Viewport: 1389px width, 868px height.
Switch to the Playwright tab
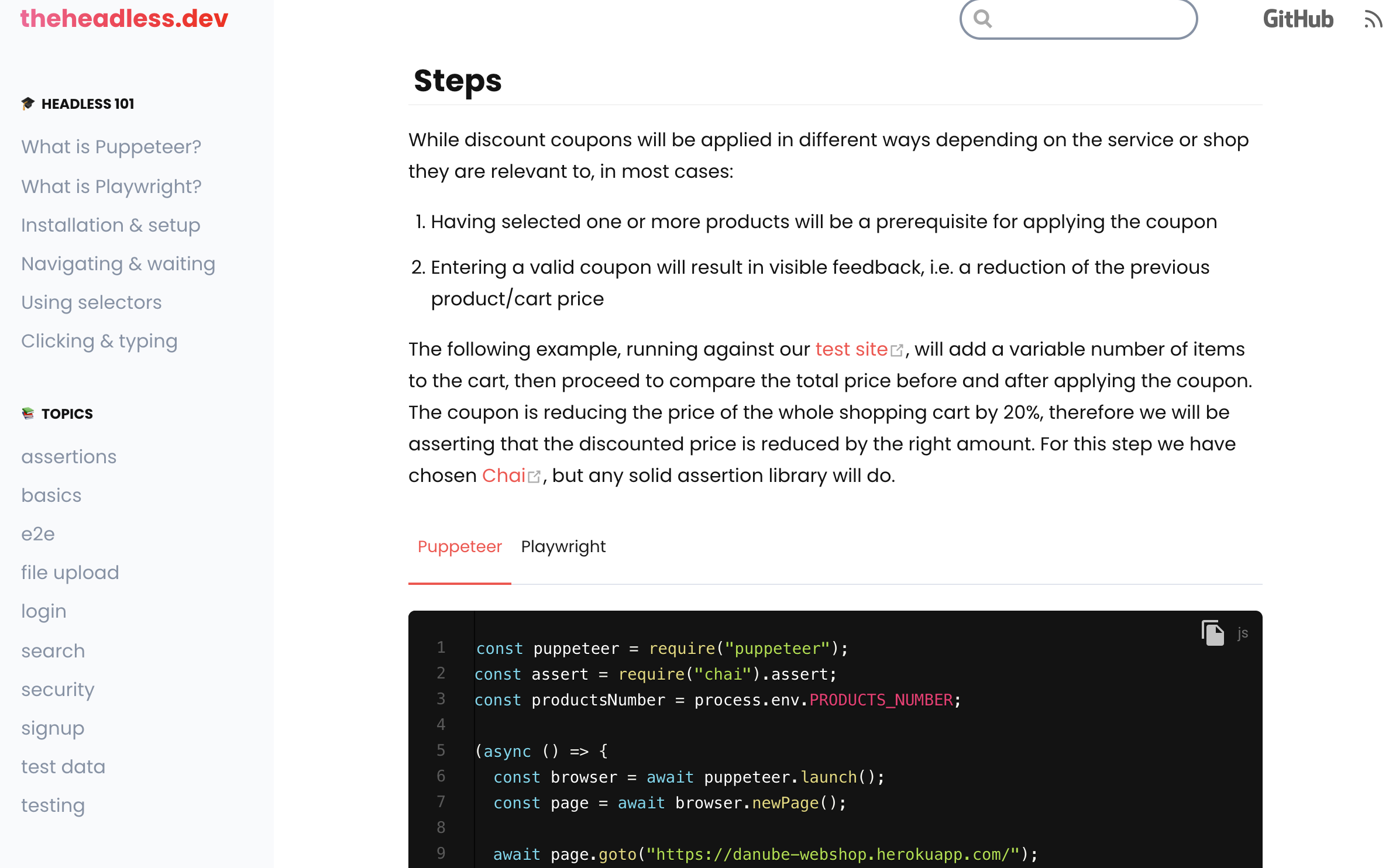[563, 546]
